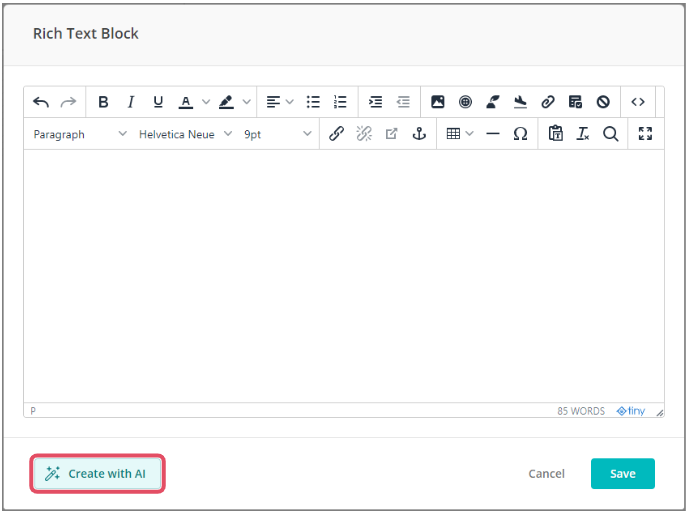This screenshot has height=512, width=689.
Task: Open the Paragraph format dropdown
Action: pos(80,134)
